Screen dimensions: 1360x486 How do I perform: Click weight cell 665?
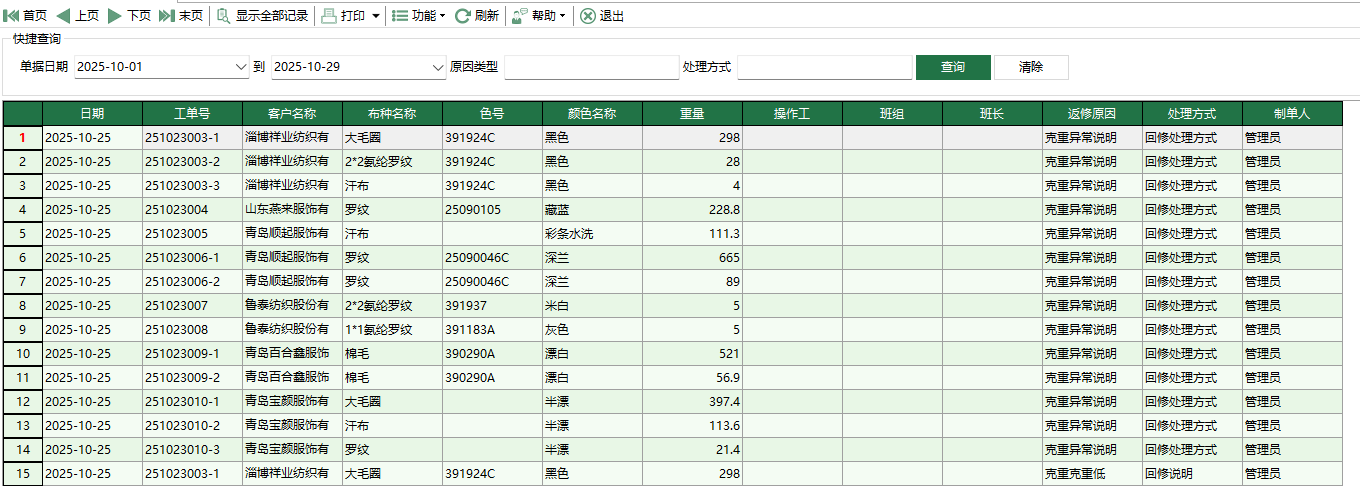click(x=693, y=257)
